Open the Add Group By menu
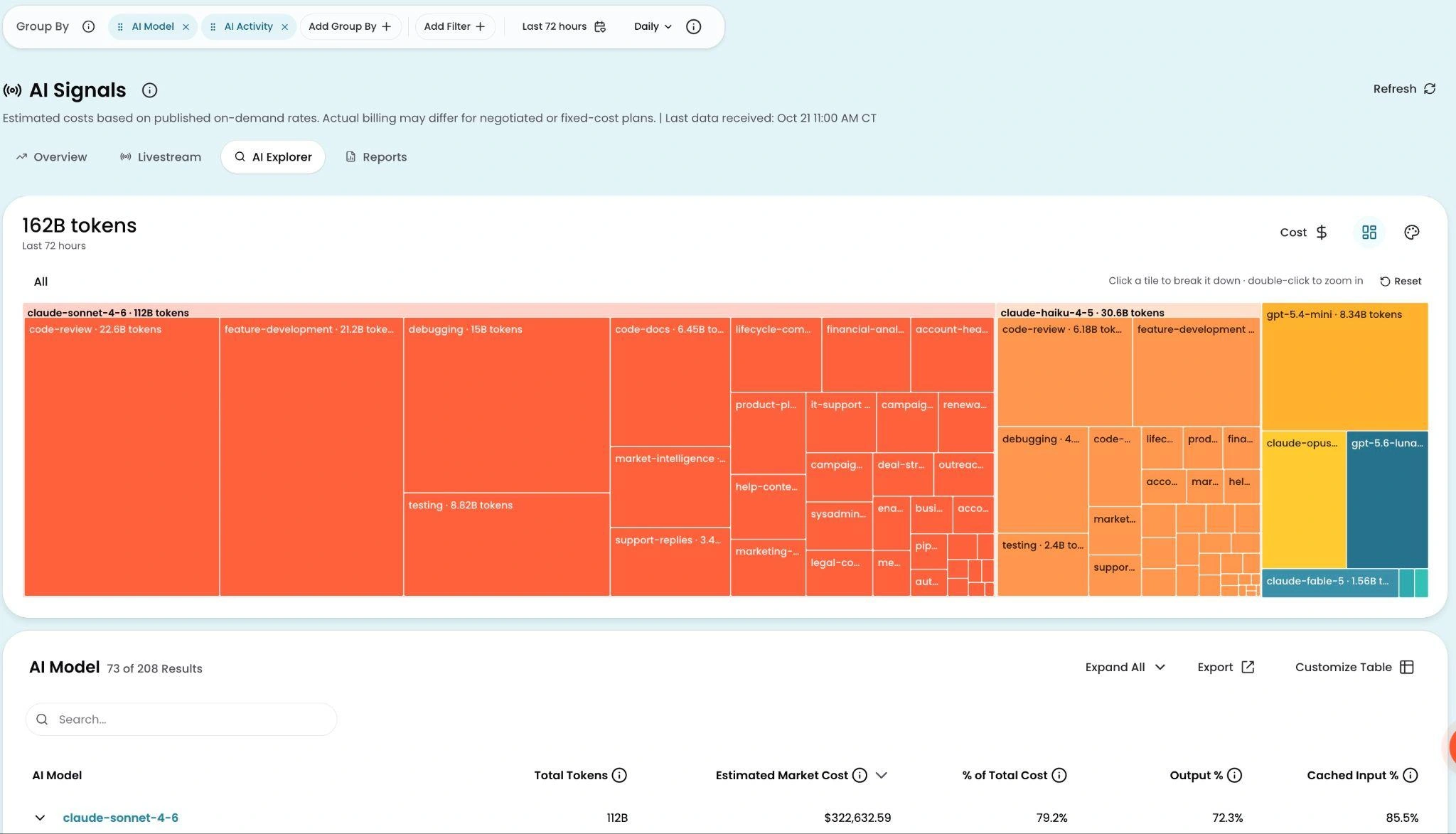 click(350, 26)
